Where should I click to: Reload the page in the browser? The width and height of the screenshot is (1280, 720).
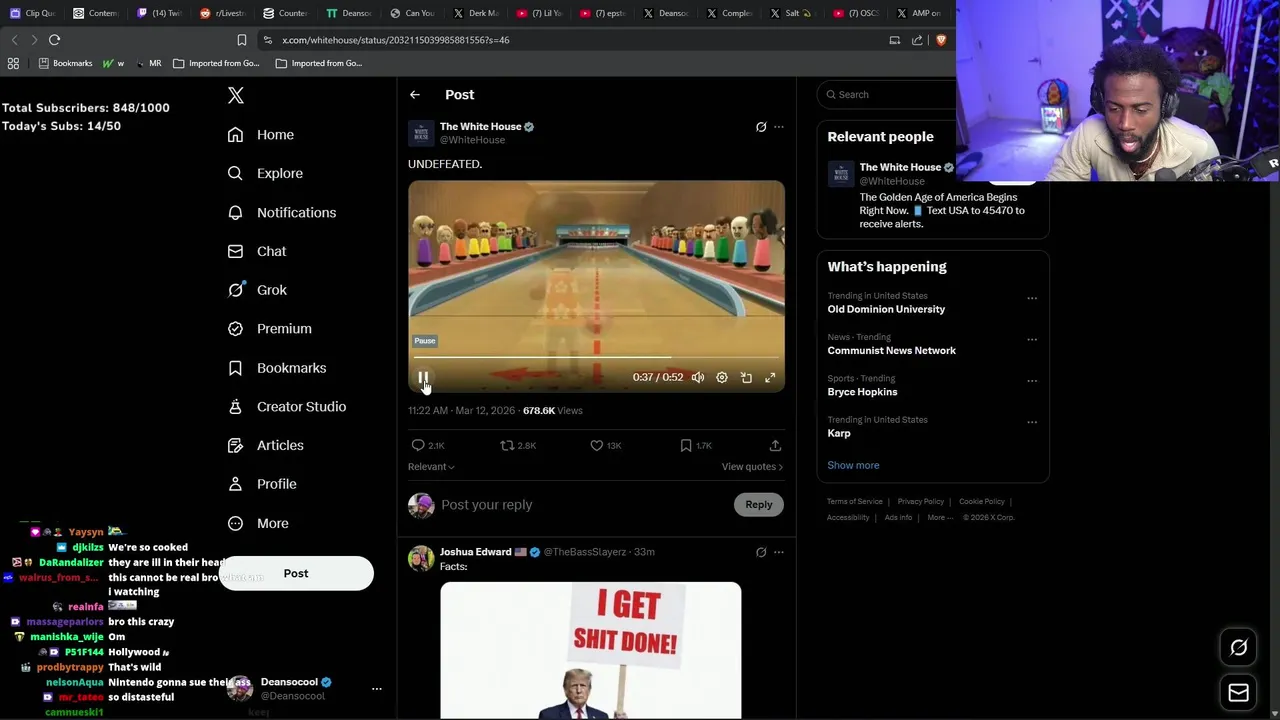tap(54, 40)
